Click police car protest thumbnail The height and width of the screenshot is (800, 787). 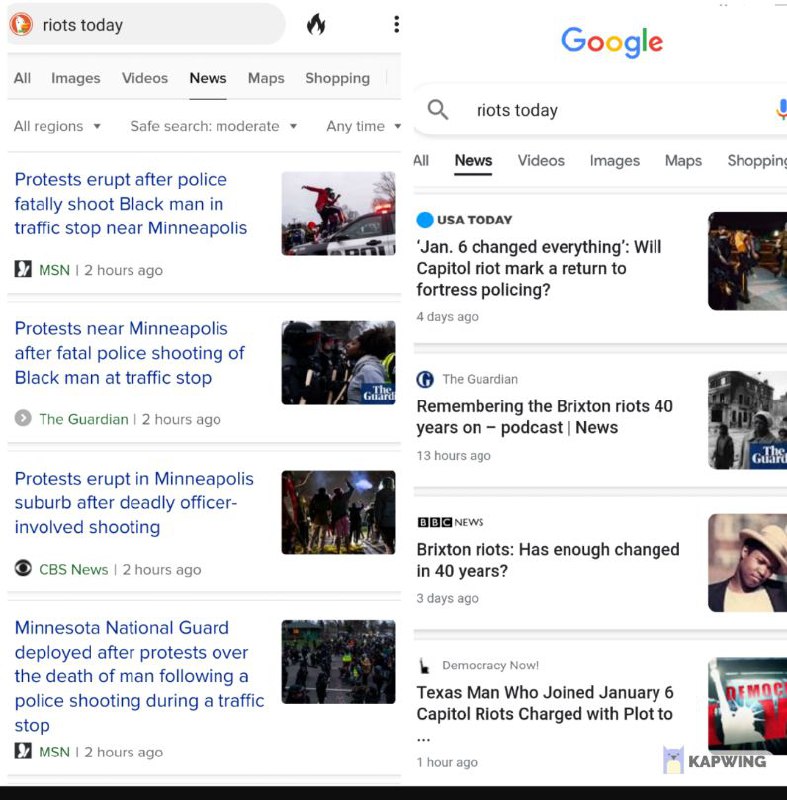point(338,213)
